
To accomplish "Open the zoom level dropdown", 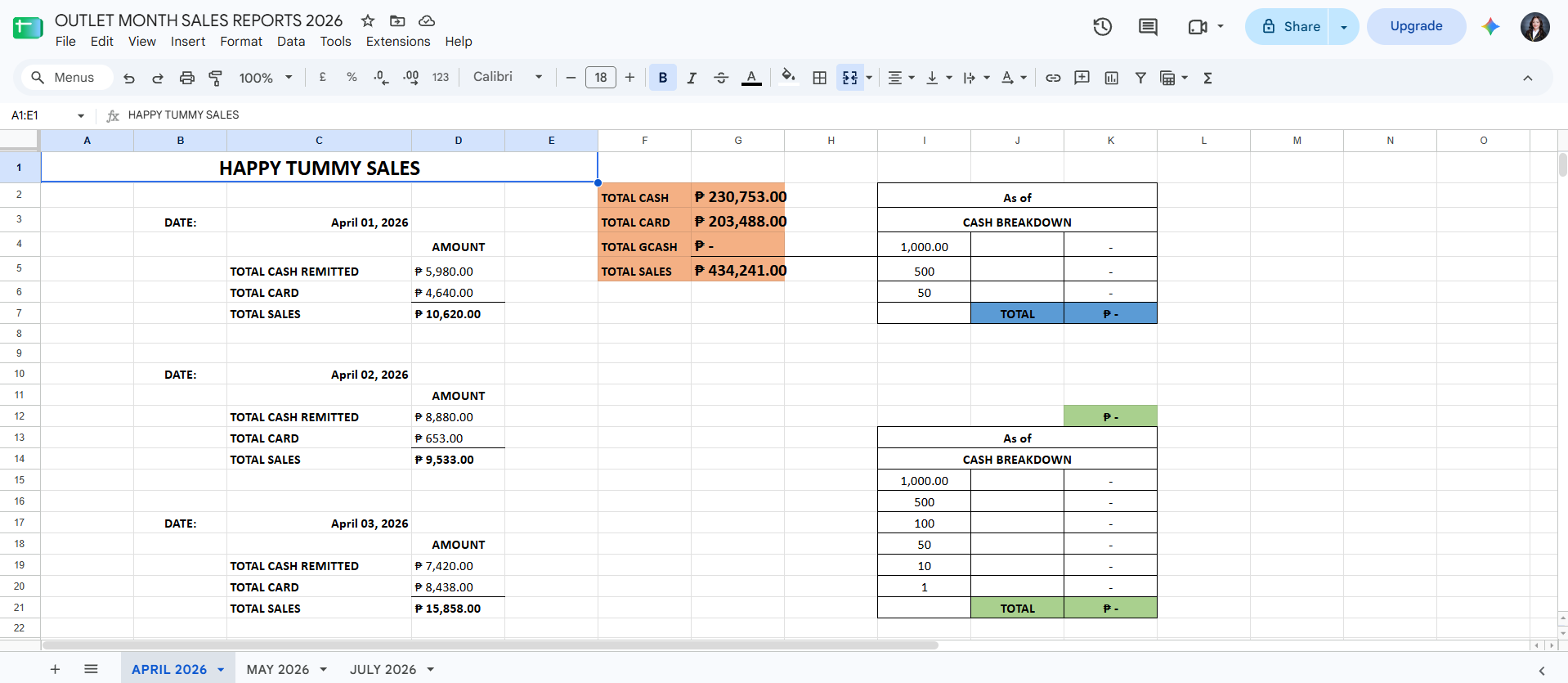I will click(x=266, y=78).
